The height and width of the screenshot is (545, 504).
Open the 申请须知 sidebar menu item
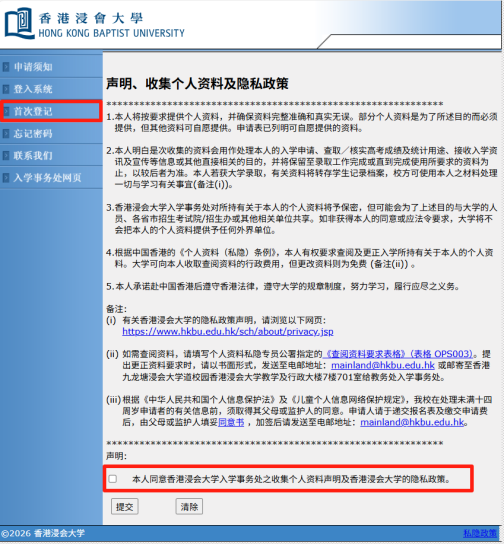(x=33, y=67)
